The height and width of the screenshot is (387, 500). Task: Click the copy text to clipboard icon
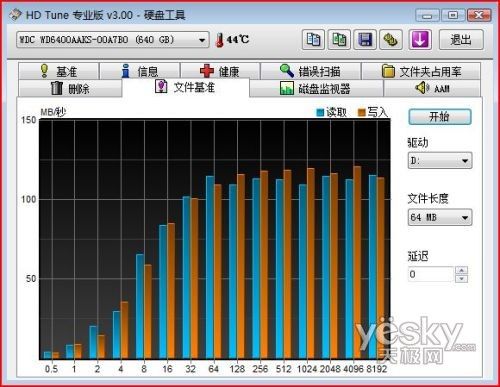(x=313, y=40)
